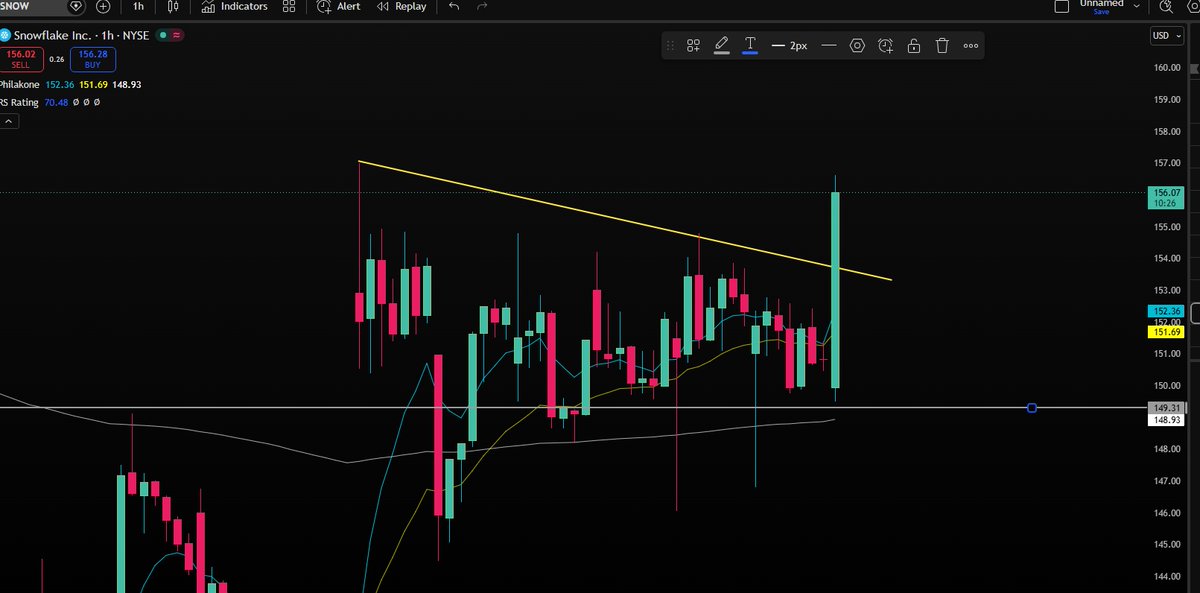Select the RS Rating indicator legend
1200x593 pixels.
[x=19, y=102]
